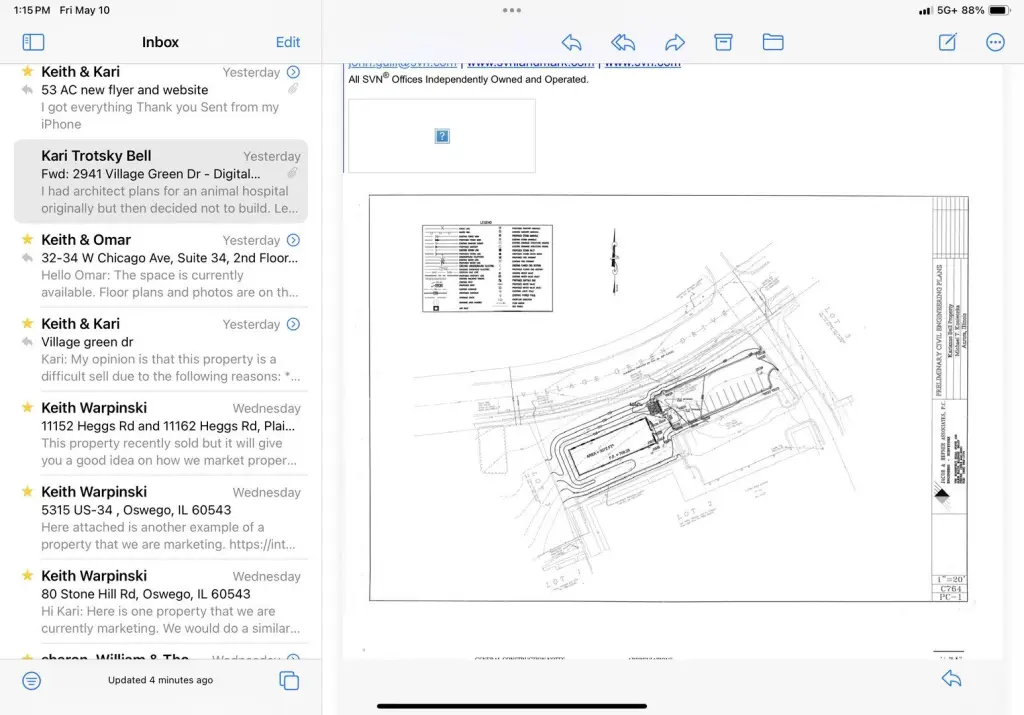Expand the 32-34 W Chicago Ave thread
This screenshot has width=1024, height=715.
coord(293,240)
